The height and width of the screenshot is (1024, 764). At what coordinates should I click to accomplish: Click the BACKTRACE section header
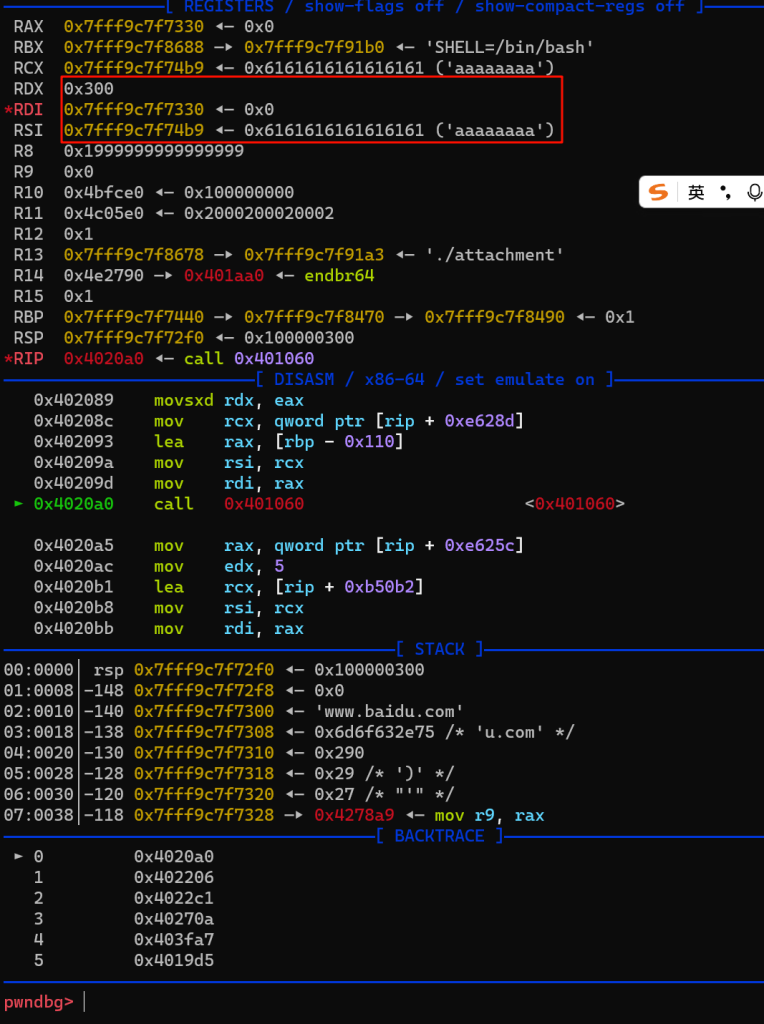pyautogui.click(x=439, y=835)
